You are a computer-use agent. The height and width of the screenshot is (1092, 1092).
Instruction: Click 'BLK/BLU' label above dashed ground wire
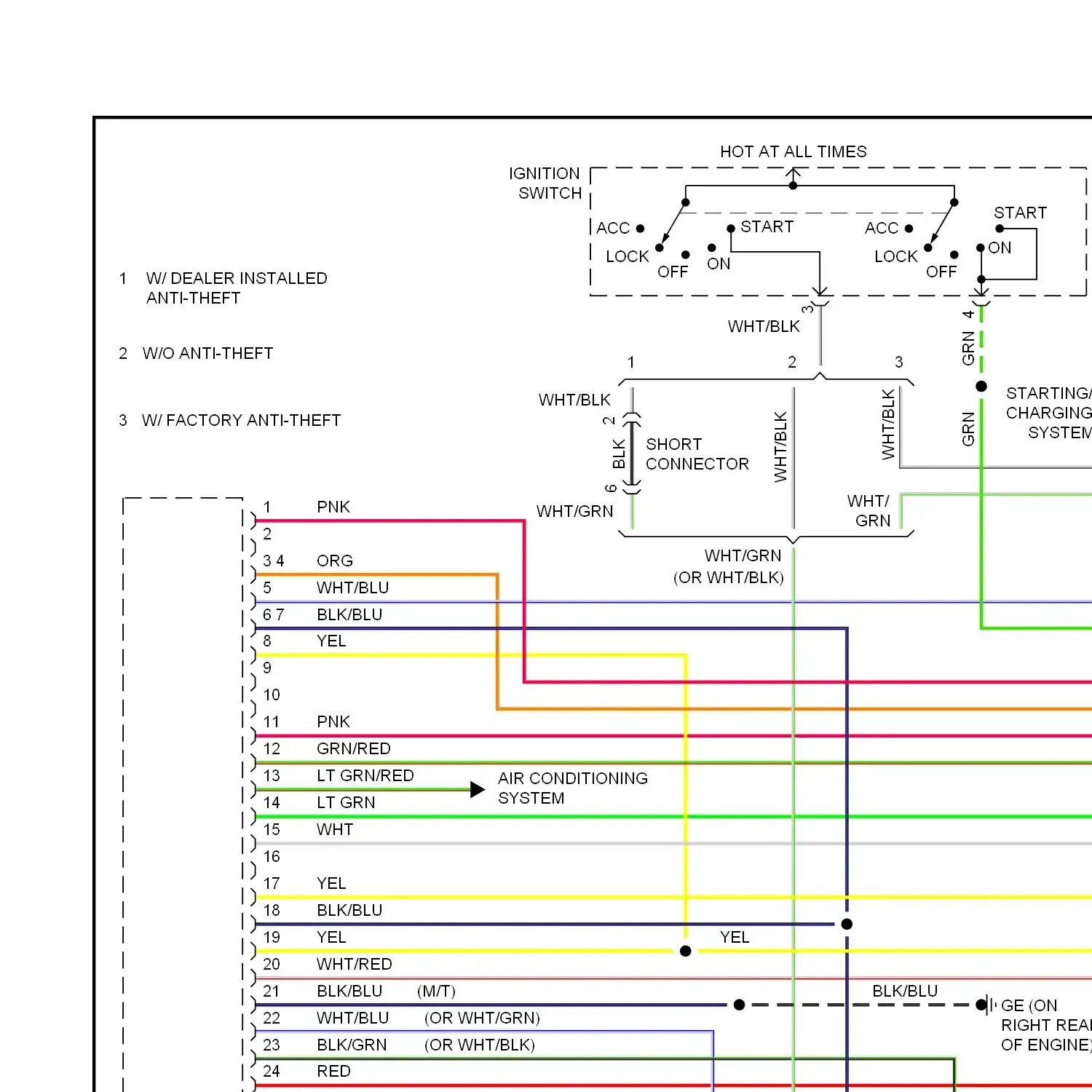point(905,991)
